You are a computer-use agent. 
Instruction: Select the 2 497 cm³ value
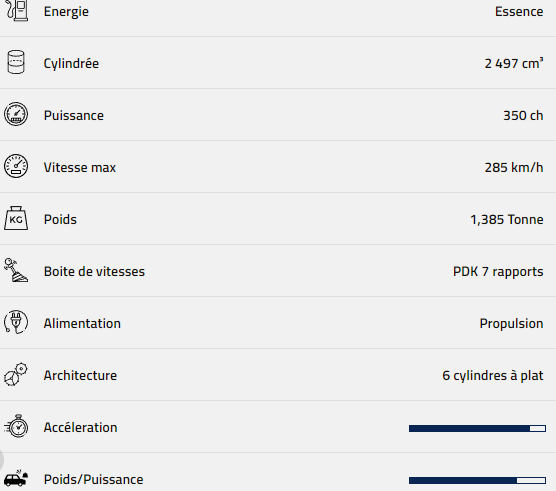(514, 63)
